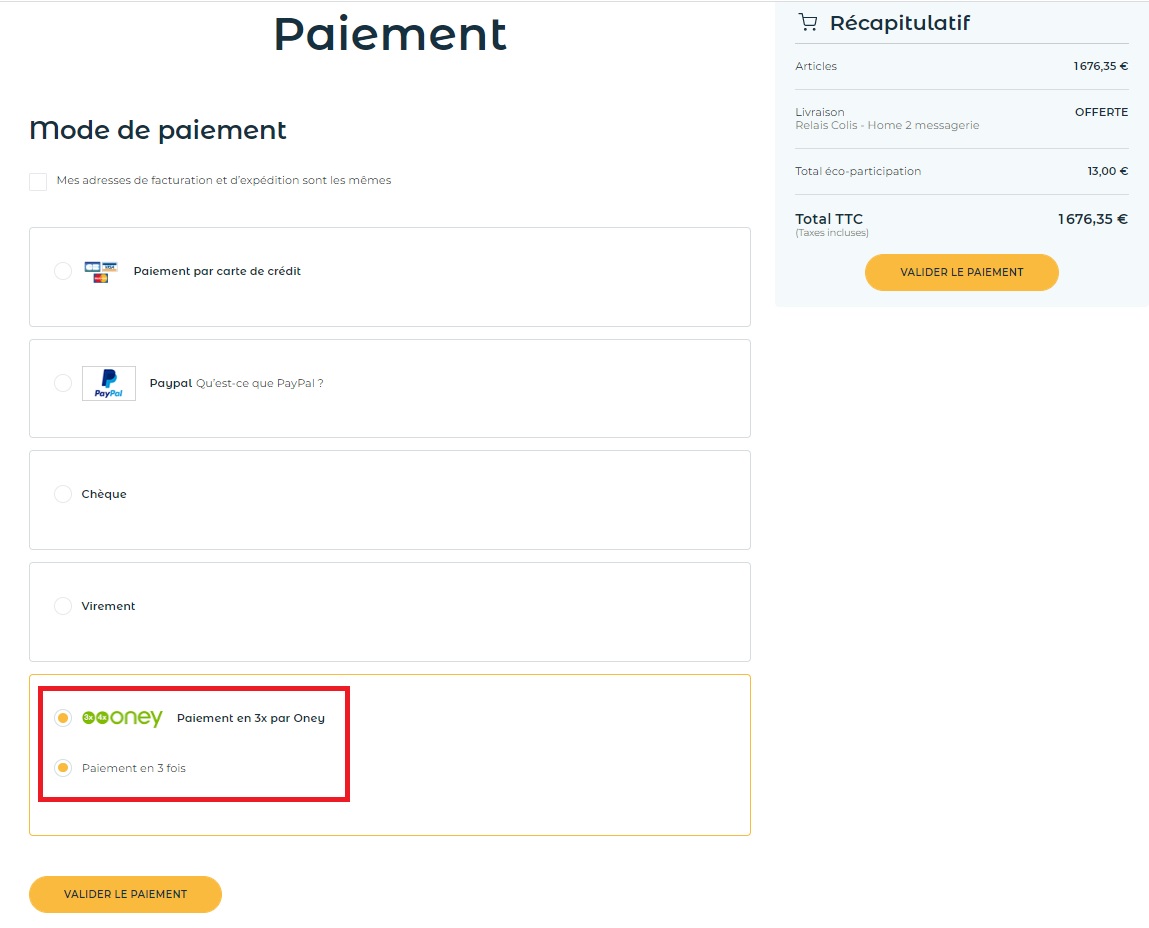Choose the Paypal radio button
1149x928 pixels.
pyautogui.click(x=63, y=383)
